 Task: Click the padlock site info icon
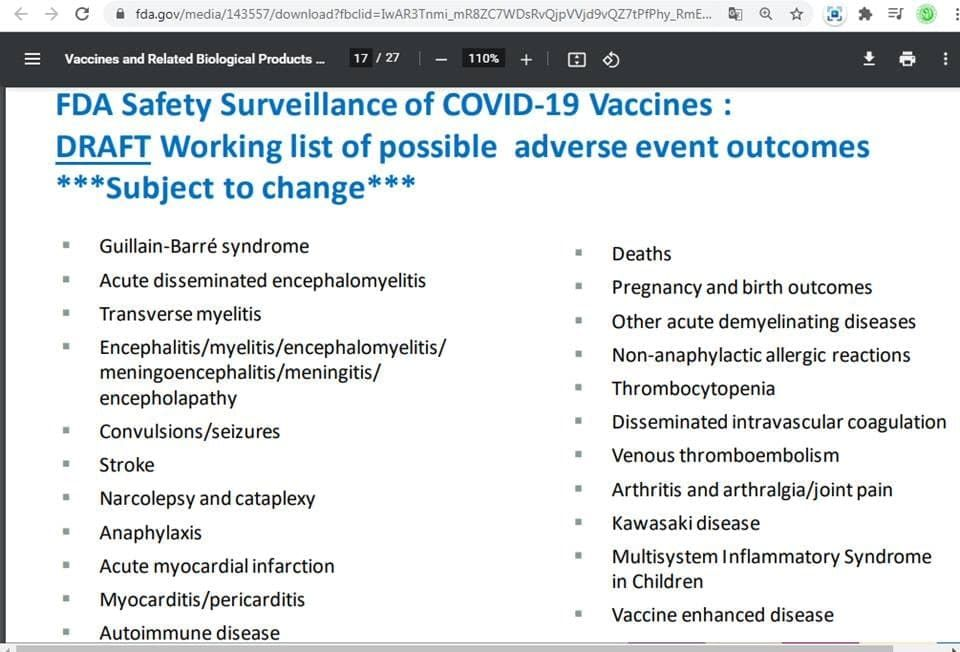pos(120,13)
